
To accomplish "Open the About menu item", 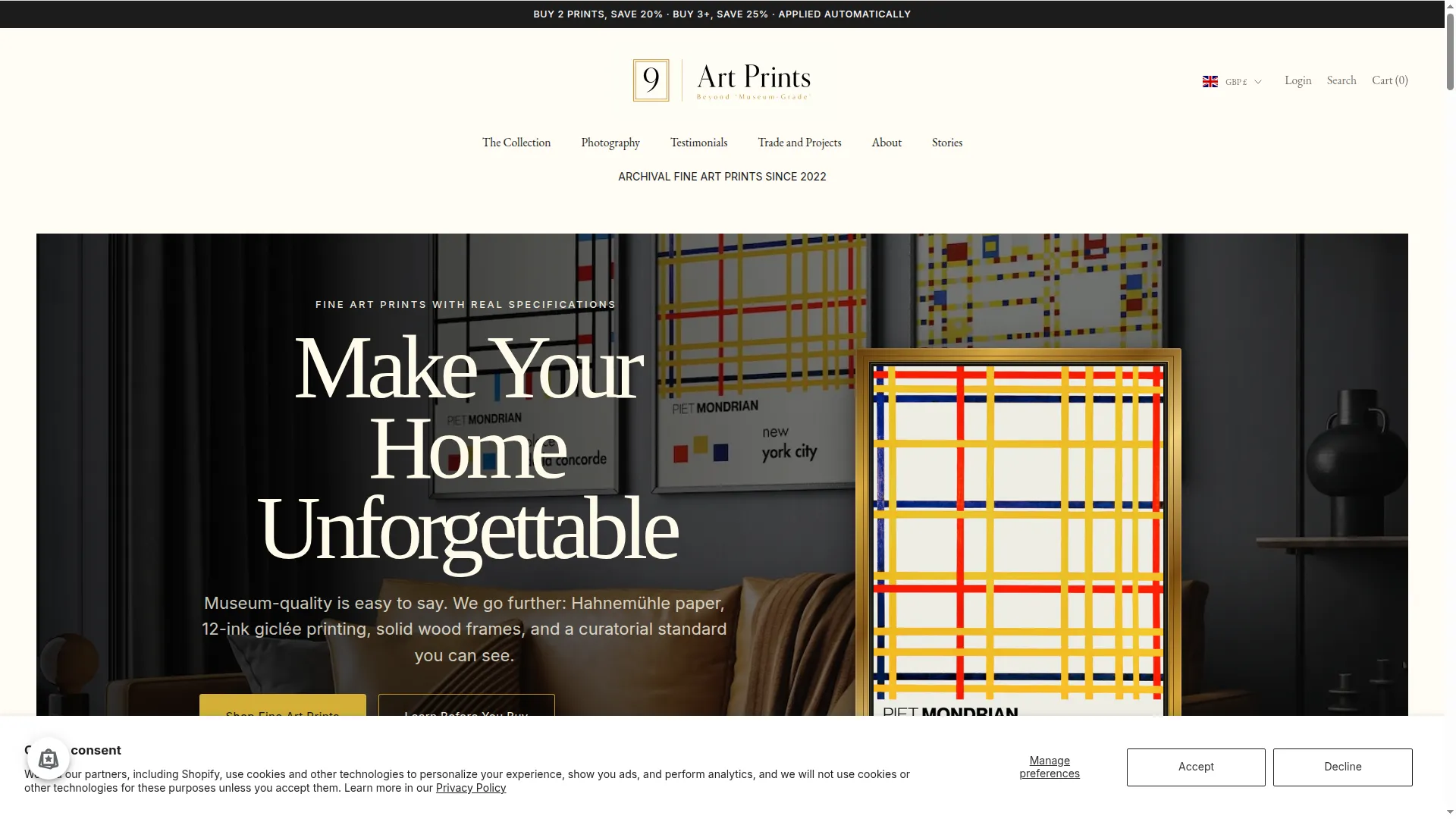I will pyautogui.click(x=886, y=143).
